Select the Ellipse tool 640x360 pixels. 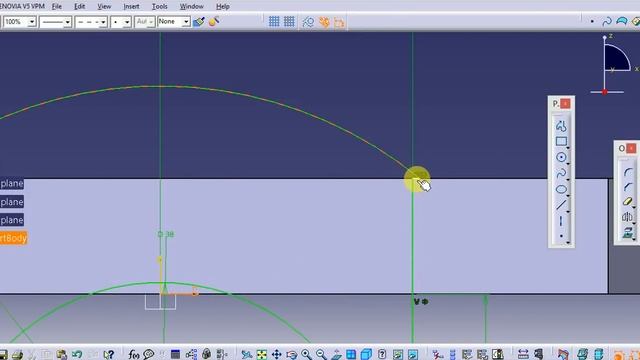[561, 189]
